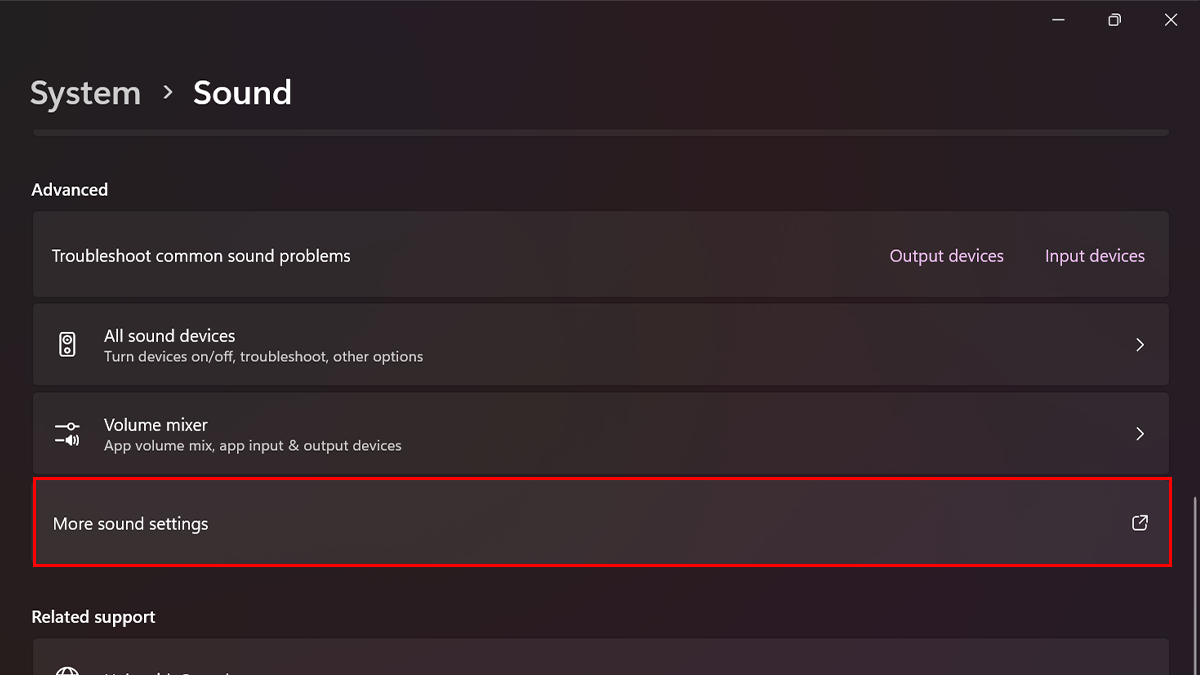Expand All sound devices using its chevron
Image resolution: width=1200 pixels, height=675 pixels.
click(x=1140, y=345)
